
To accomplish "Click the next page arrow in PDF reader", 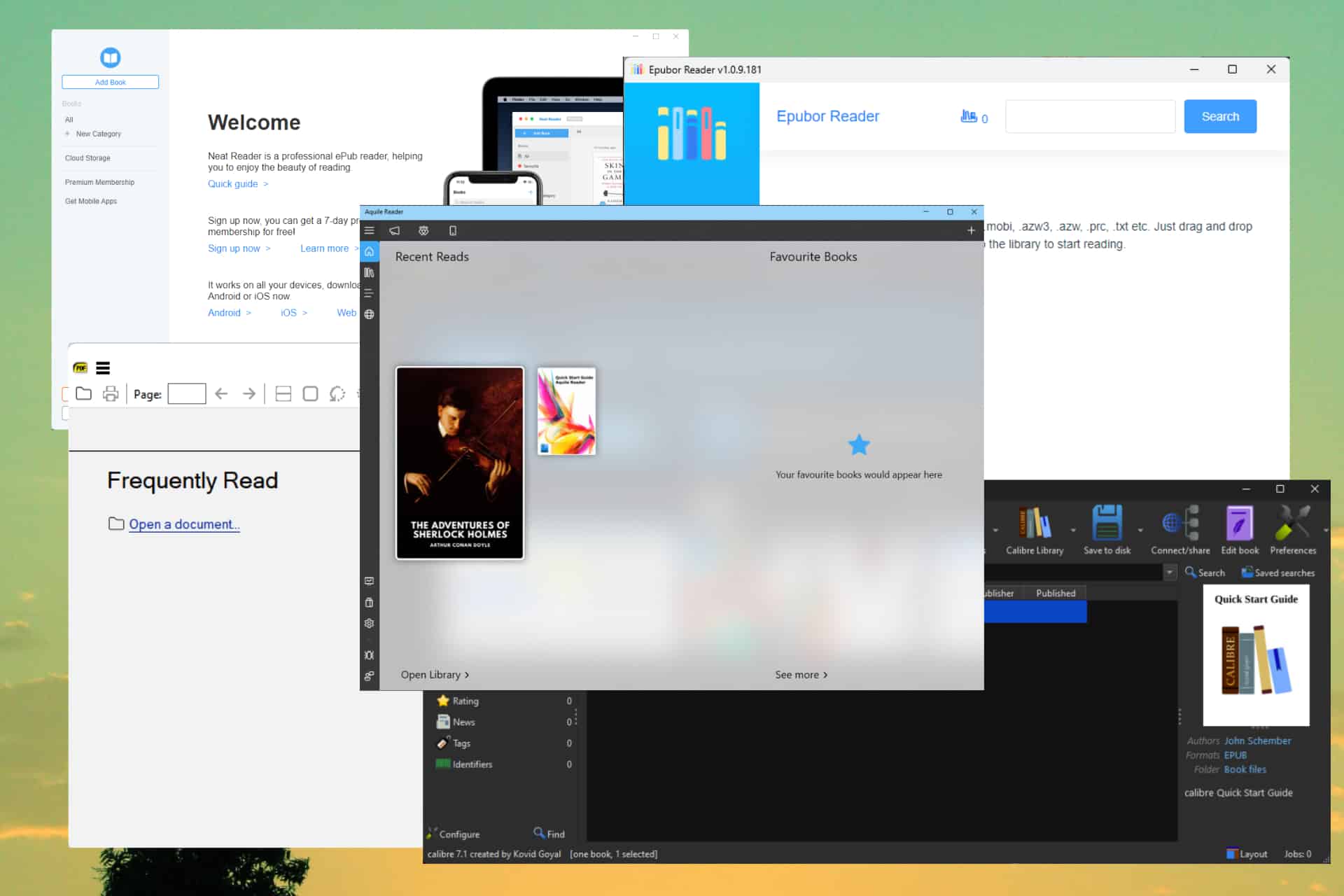I will click(x=248, y=393).
